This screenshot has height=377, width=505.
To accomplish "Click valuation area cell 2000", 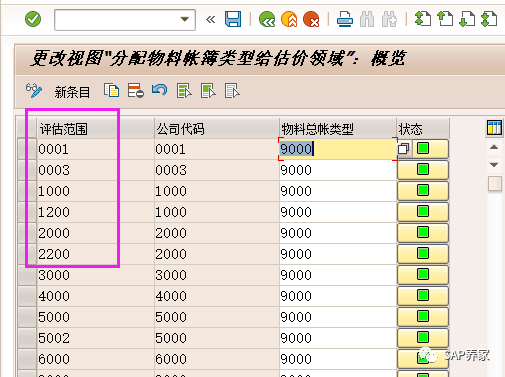I will pyautogui.click(x=95, y=233).
